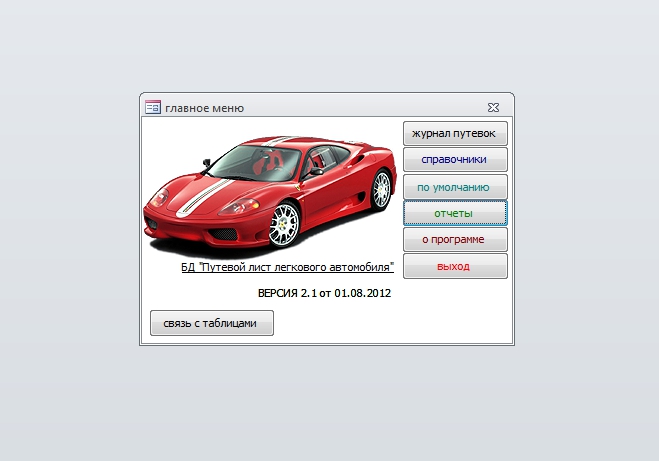
Task: Open справочники reference lists
Action: (x=455, y=160)
